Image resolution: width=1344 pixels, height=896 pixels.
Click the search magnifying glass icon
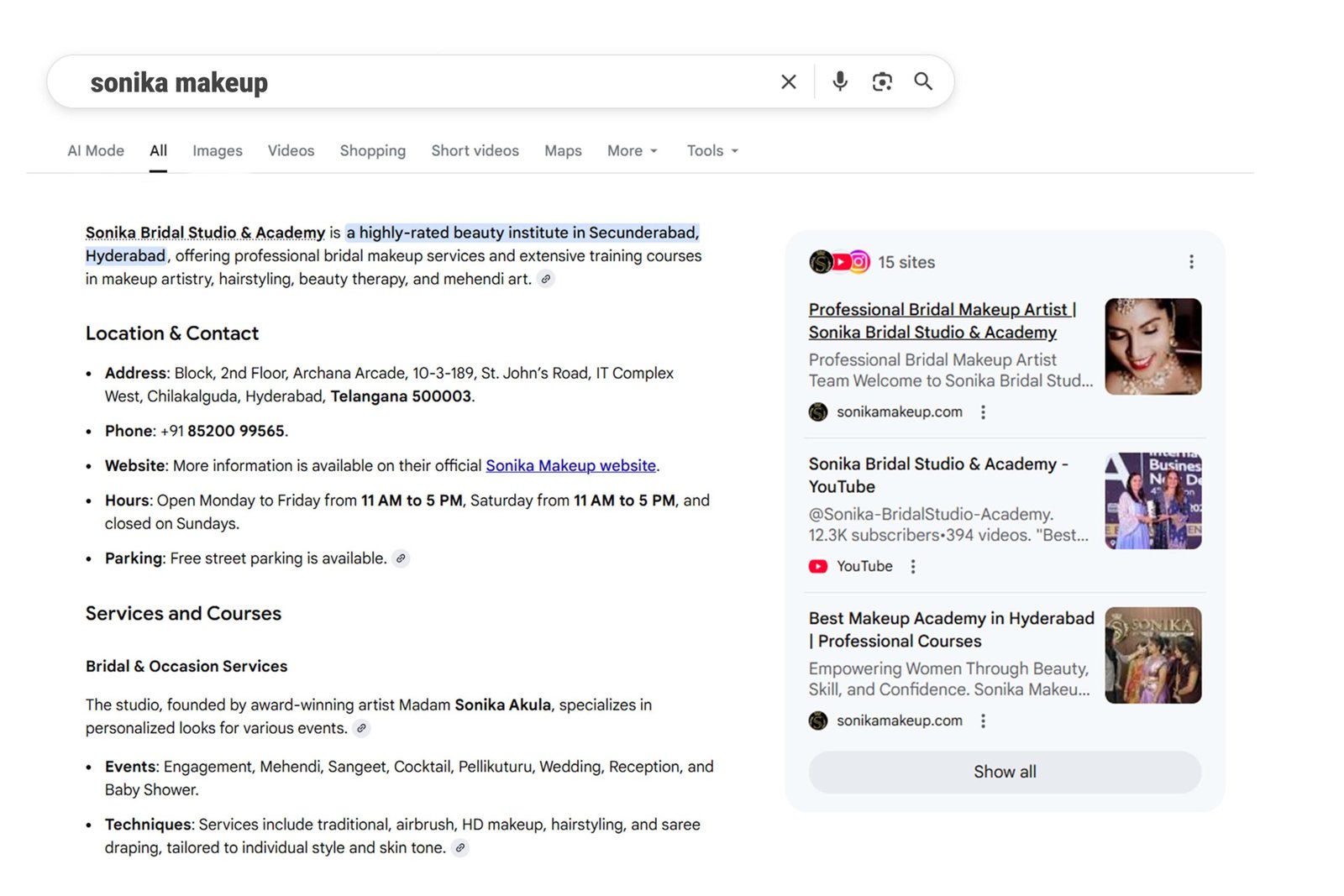(x=923, y=81)
